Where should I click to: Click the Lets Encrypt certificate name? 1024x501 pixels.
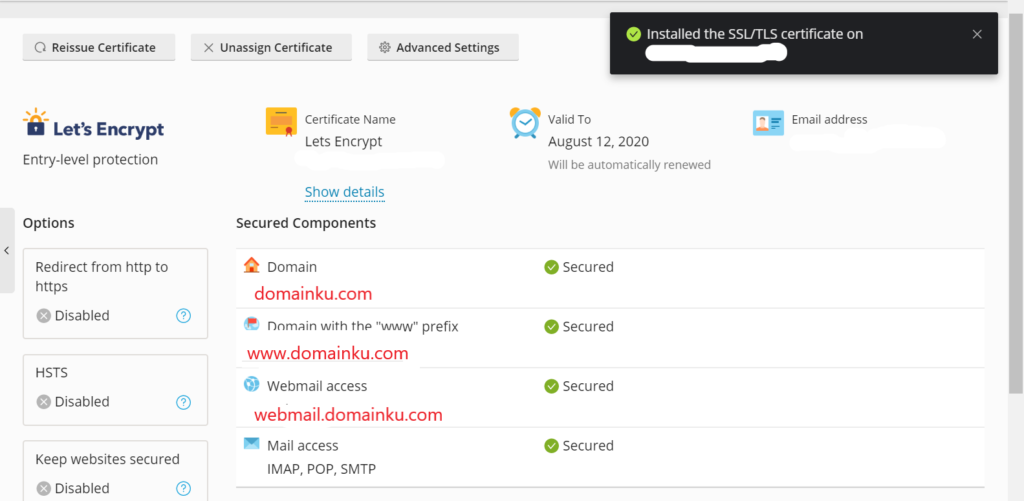tap(344, 142)
